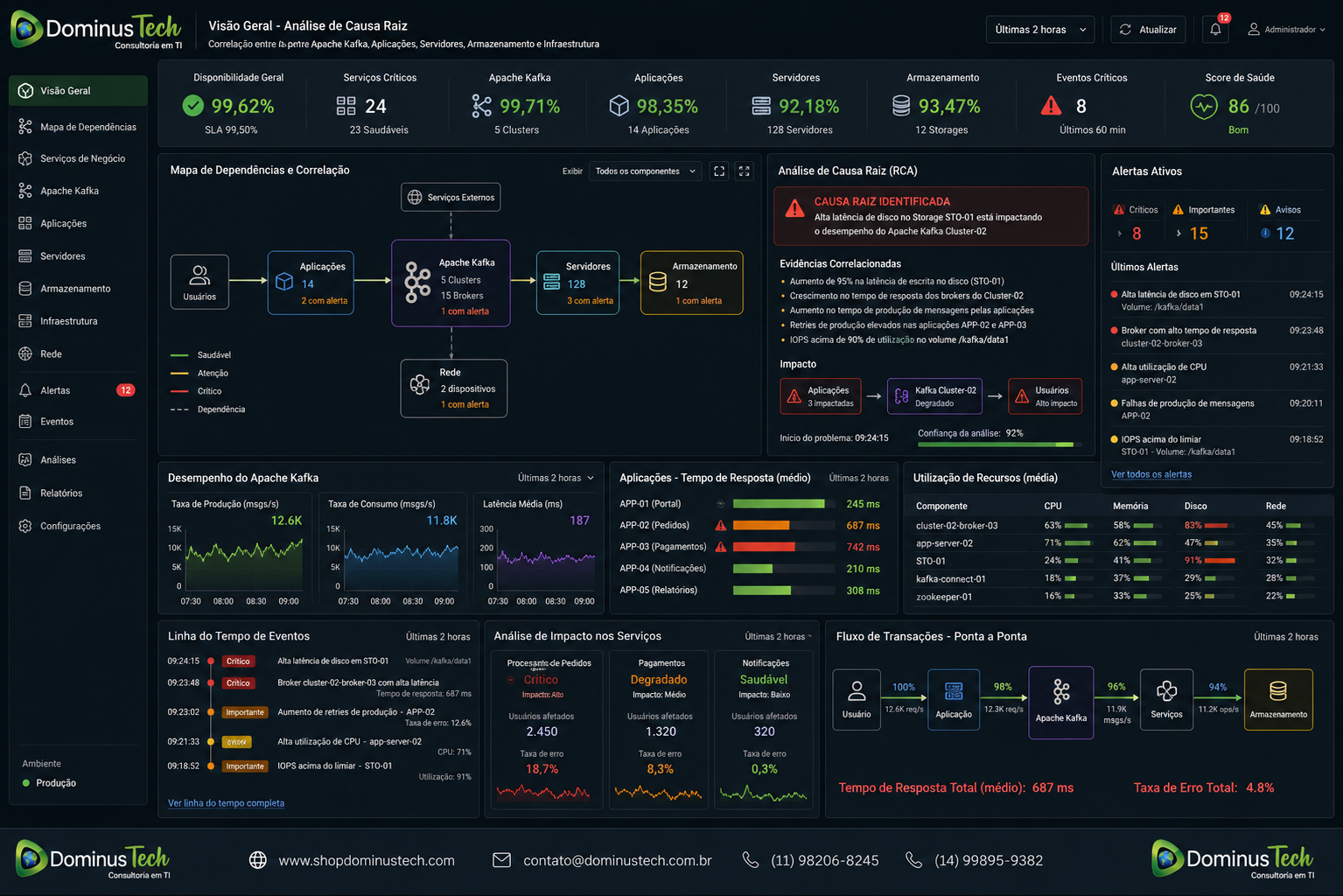This screenshot has width=1343, height=896.
Task: Open the notifications bell icon
Action: [1215, 29]
